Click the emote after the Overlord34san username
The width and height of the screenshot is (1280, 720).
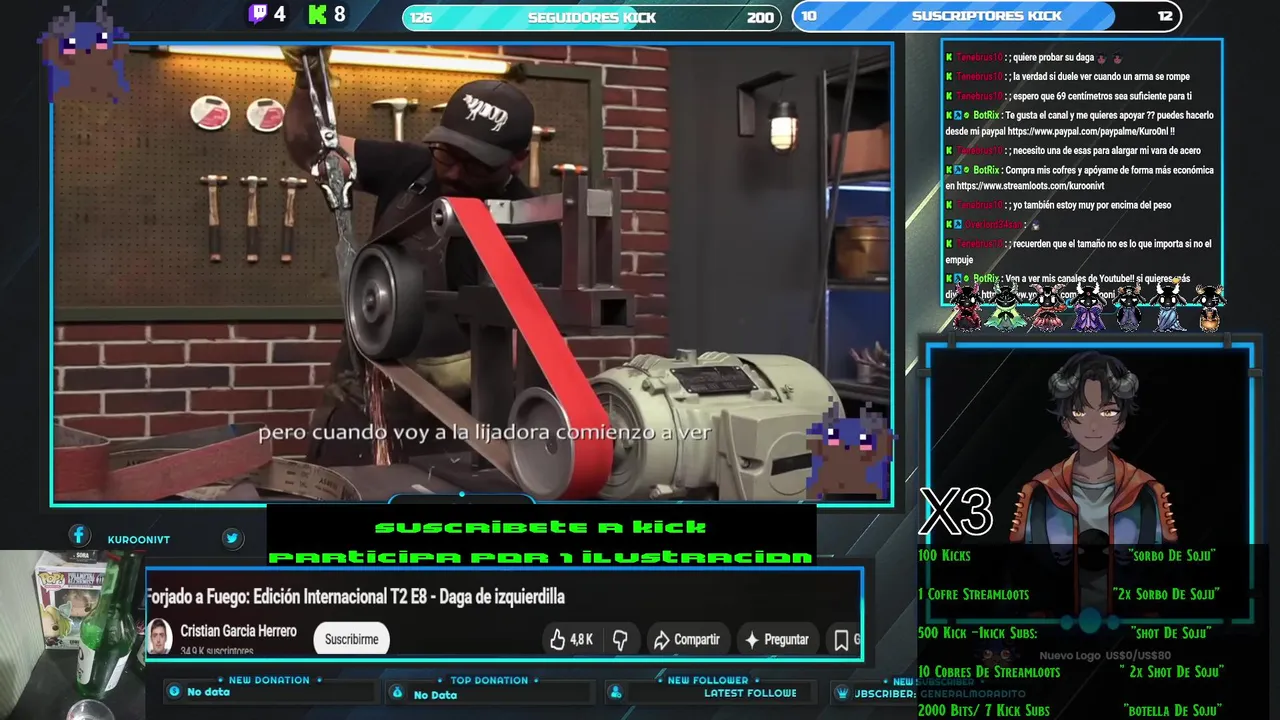pos(1035,225)
